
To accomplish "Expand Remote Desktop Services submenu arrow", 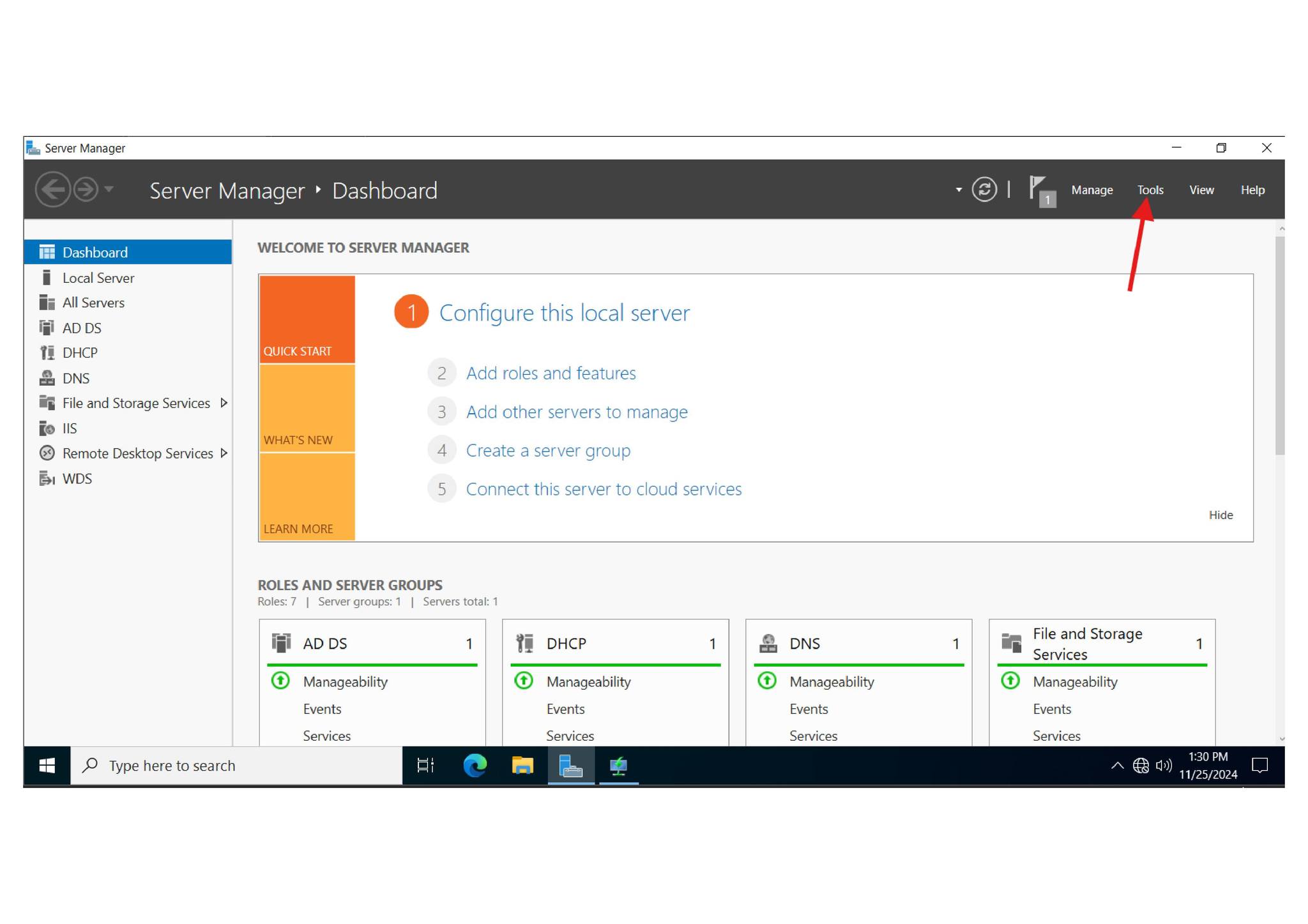I will pyautogui.click(x=224, y=453).
